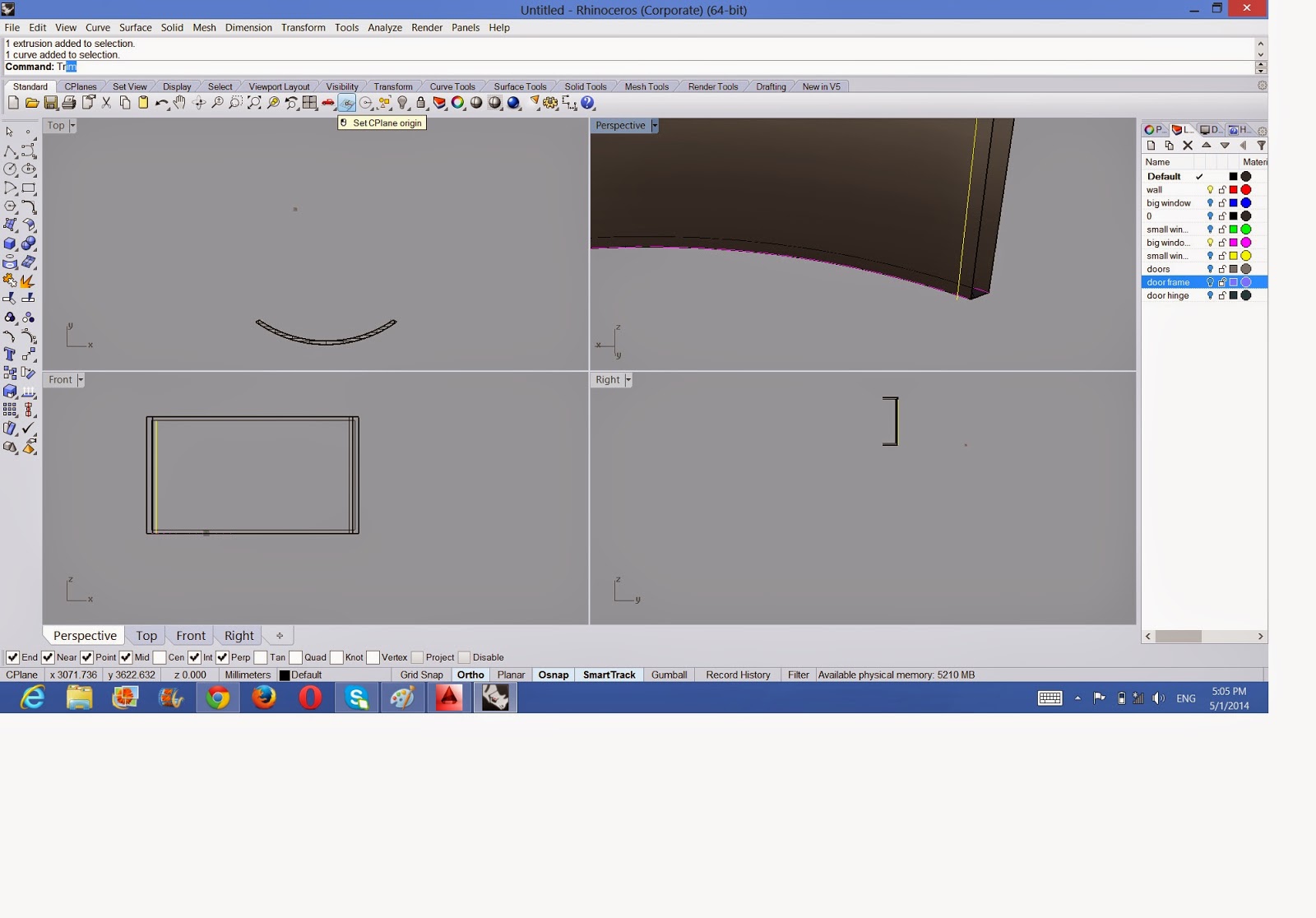Toggle the wall layer light bulb visibility
Viewport: 1316px width, 918px height.
[1210, 190]
